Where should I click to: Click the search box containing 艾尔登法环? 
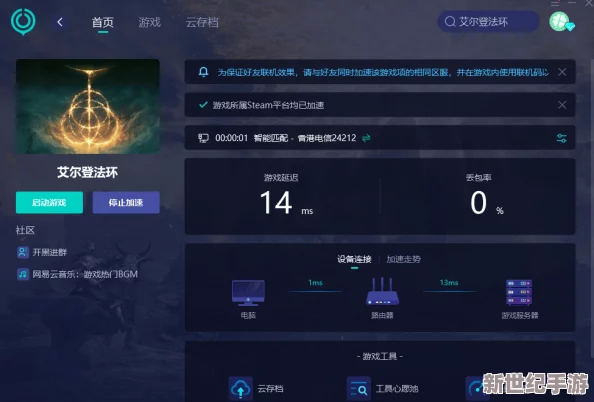pyautogui.click(x=488, y=22)
